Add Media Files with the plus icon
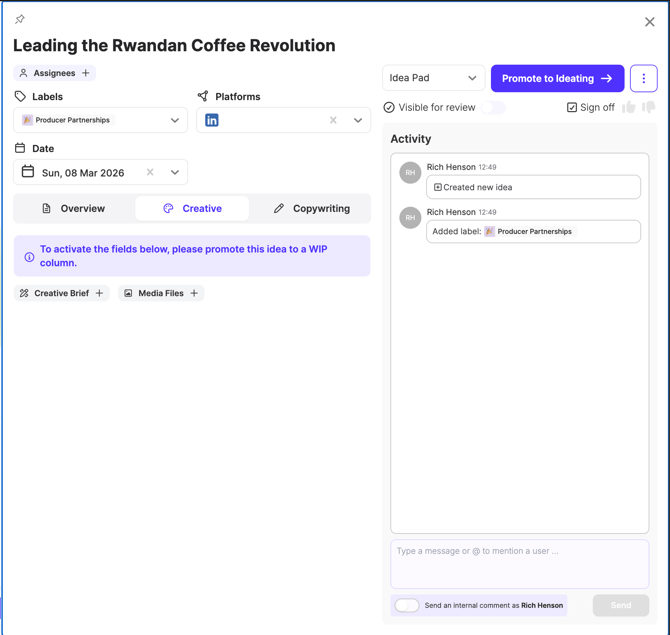Image resolution: width=670 pixels, height=635 pixels. (x=194, y=293)
